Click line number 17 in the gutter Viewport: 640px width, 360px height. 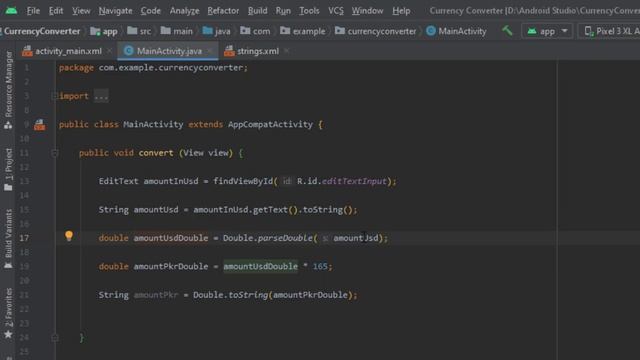coord(24,238)
